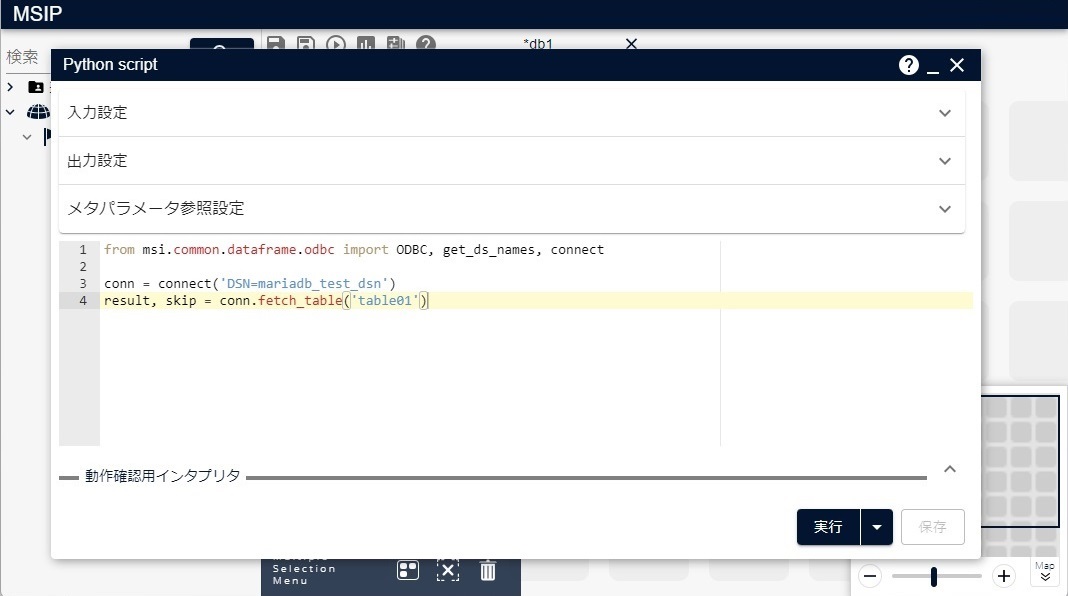Viewport: 1068px width, 596px height.
Task: Click the 出力設定 label text
Action: tap(97, 161)
